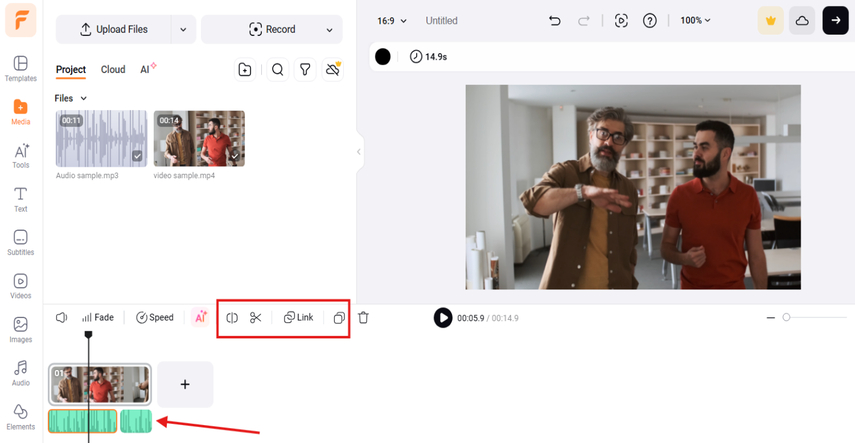Image resolution: width=855 pixels, height=443 pixels.
Task: Open the Videos stock library
Action: tap(21, 286)
